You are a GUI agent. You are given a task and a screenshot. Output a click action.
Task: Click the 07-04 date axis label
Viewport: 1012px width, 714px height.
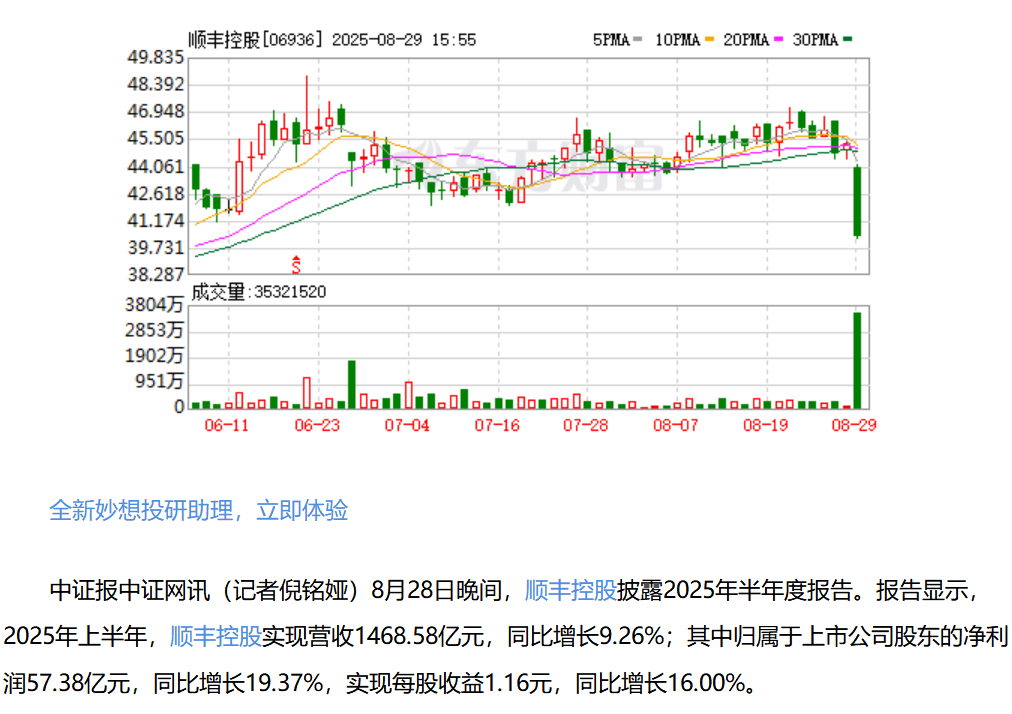click(x=407, y=425)
